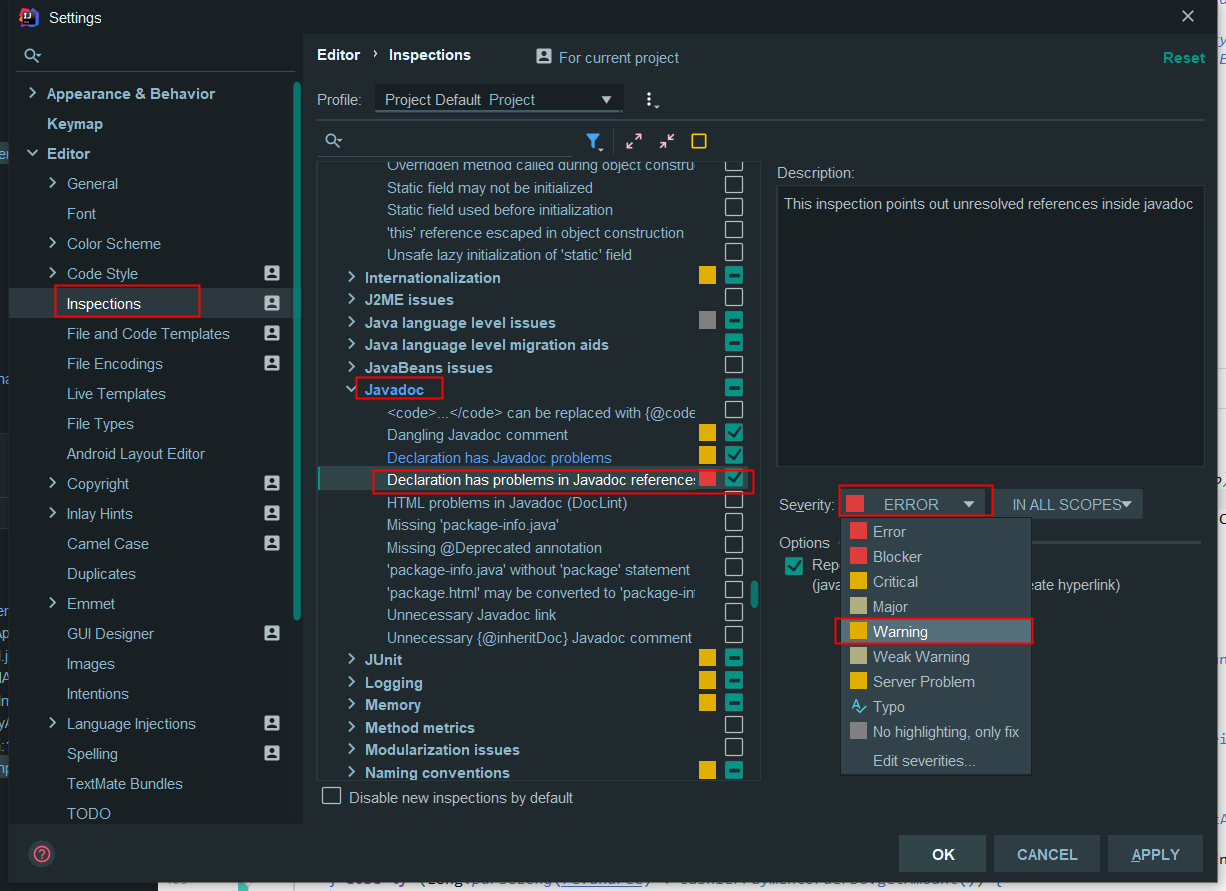The width and height of the screenshot is (1226, 891).
Task: Open the Project Default profile dropdown
Action: click(605, 99)
